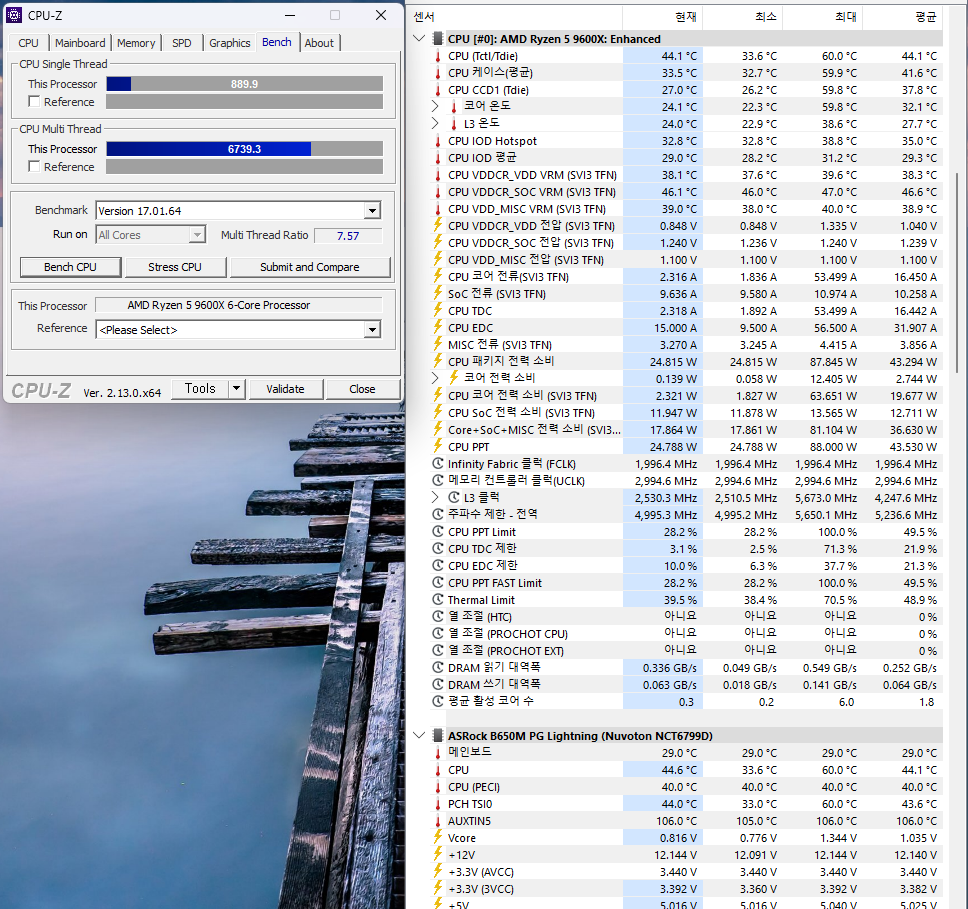Expand the L3 온도 tree row
Image resolution: width=968 pixels, height=909 pixels.
point(435,124)
